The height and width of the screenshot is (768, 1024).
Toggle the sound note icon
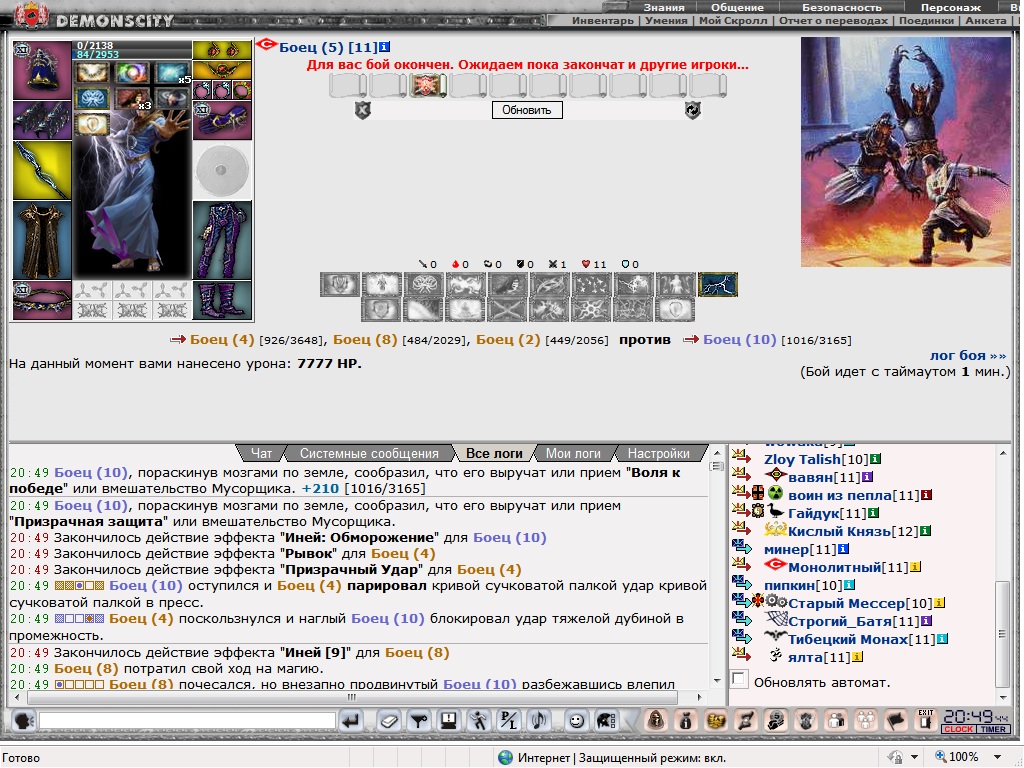click(x=539, y=721)
